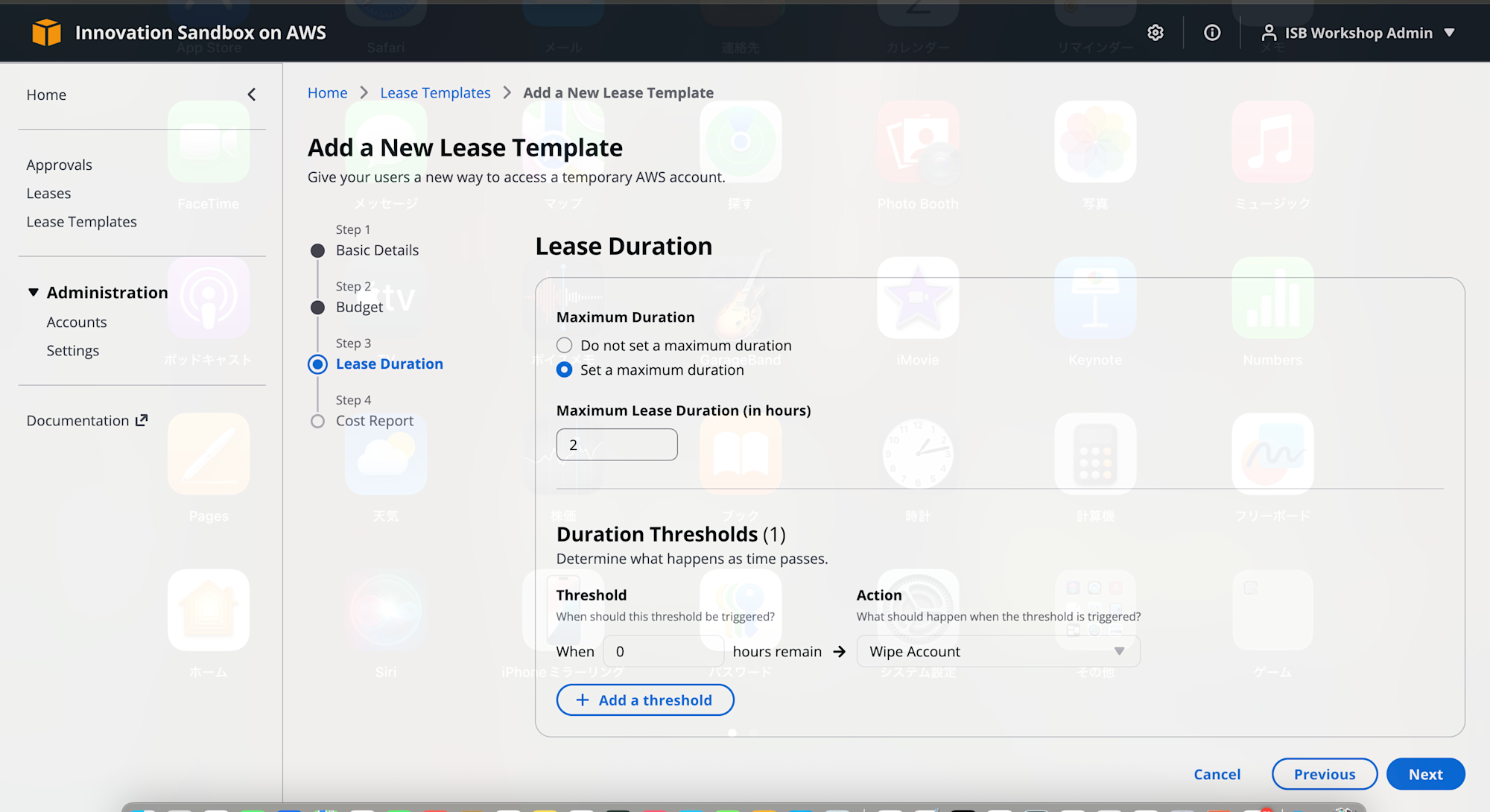Click the Next button
Screen dimensions: 1490x812
click(x=1425, y=774)
